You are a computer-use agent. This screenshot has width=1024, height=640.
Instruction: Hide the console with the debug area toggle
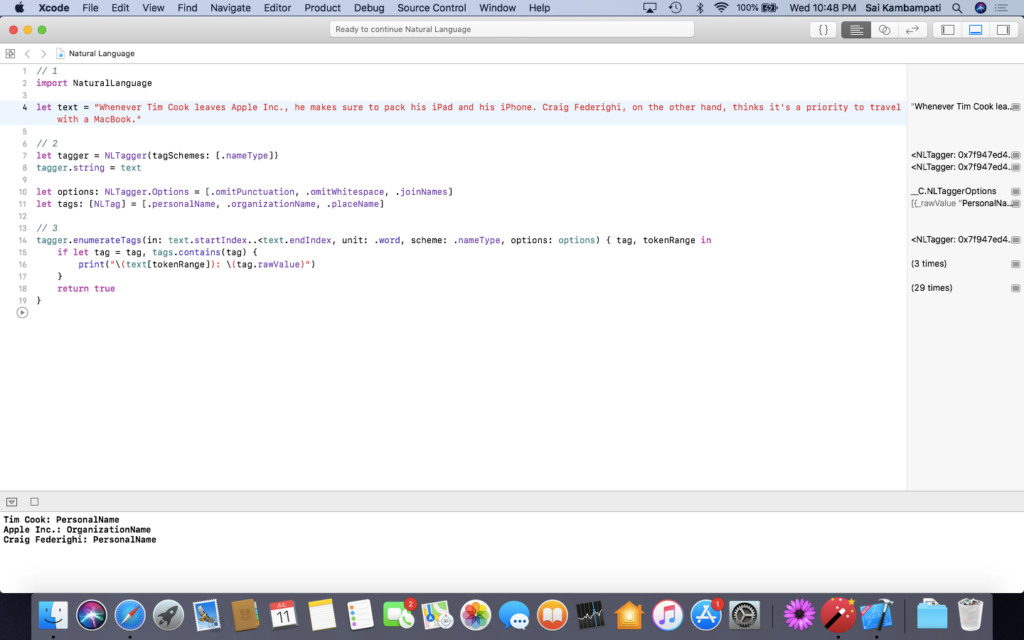(11, 502)
